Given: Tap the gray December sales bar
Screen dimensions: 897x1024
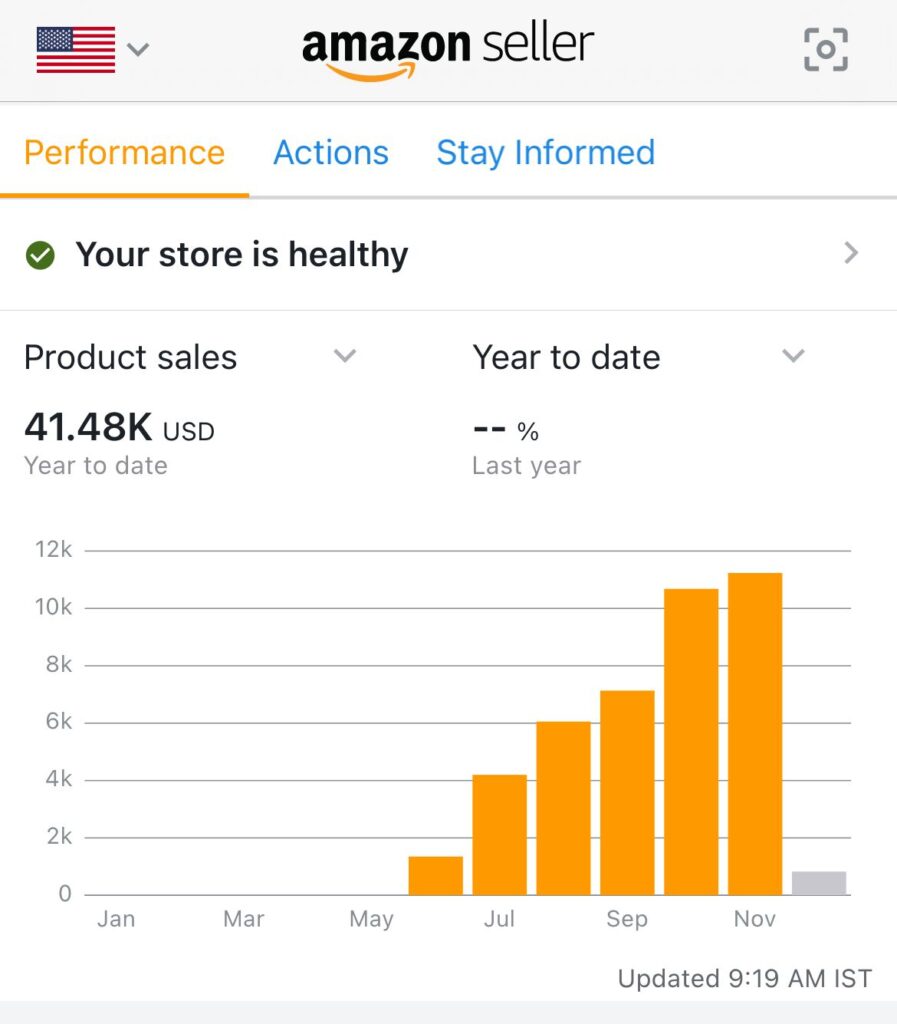Looking at the screenshot, I should tap(819, 883).
